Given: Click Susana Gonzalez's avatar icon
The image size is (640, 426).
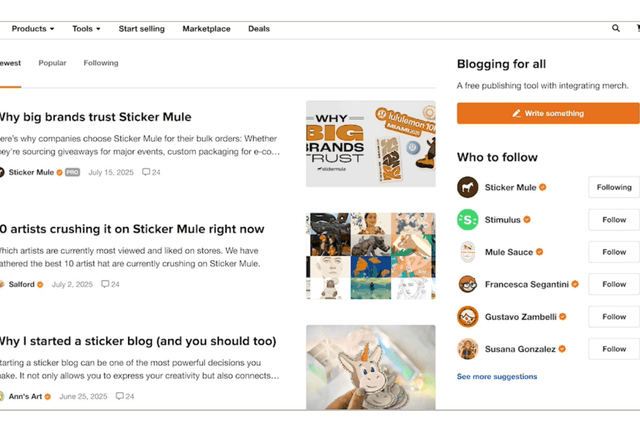Looking at the screenshot, I should [467, 349].
